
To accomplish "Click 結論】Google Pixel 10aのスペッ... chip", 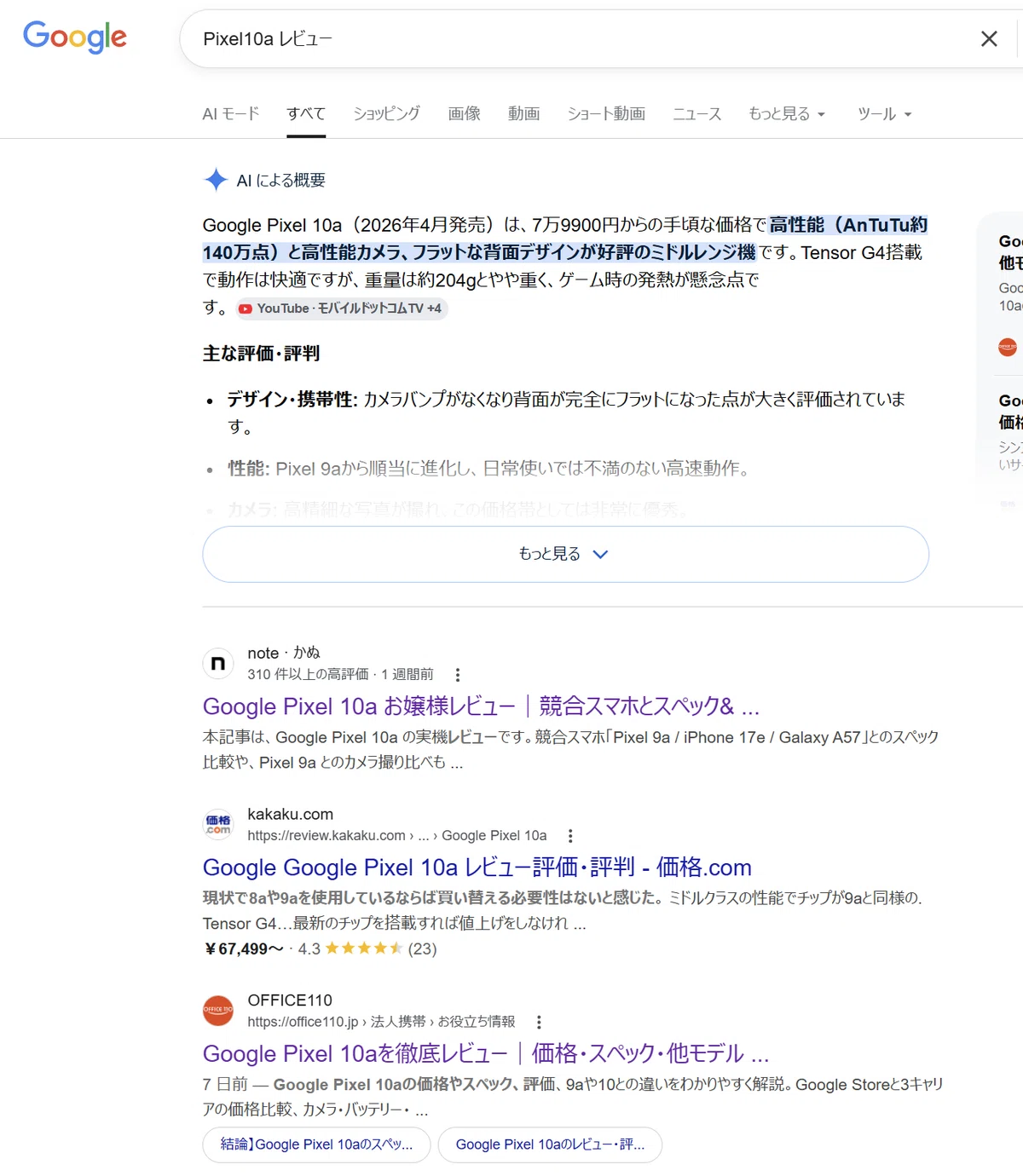I will point(316,1144).
